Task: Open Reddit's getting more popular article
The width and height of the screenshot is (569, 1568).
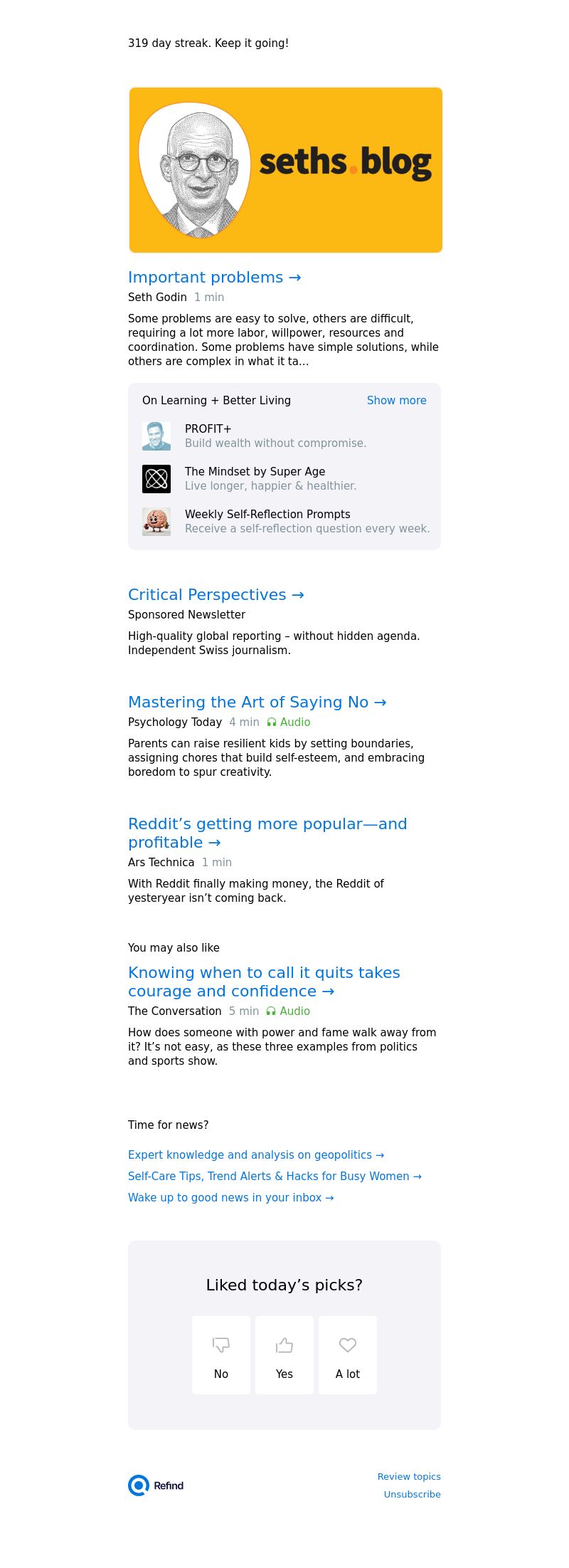Action: coord(267,833)
